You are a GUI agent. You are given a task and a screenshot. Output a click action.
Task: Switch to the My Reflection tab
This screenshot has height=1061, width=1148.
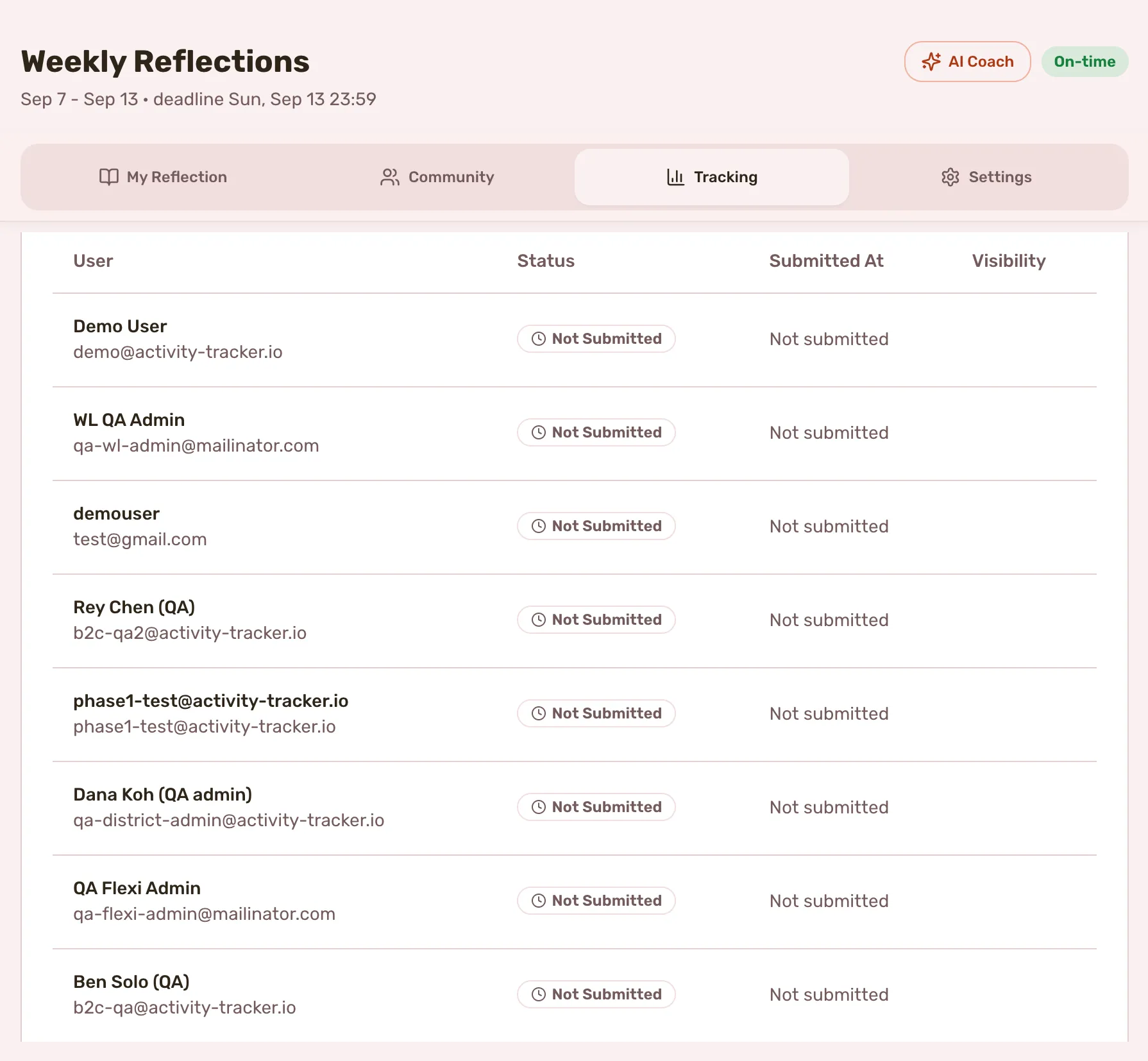163,177
